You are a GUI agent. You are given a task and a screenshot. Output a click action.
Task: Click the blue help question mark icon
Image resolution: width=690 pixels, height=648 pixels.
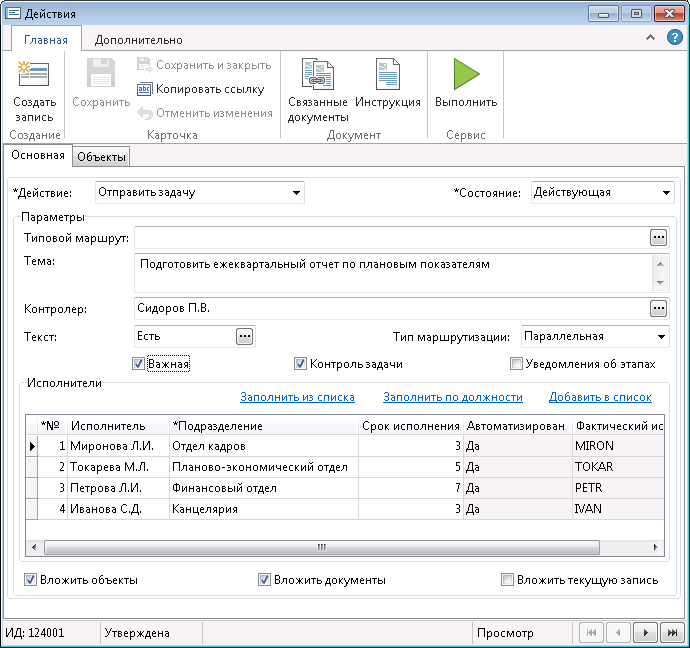675,37
